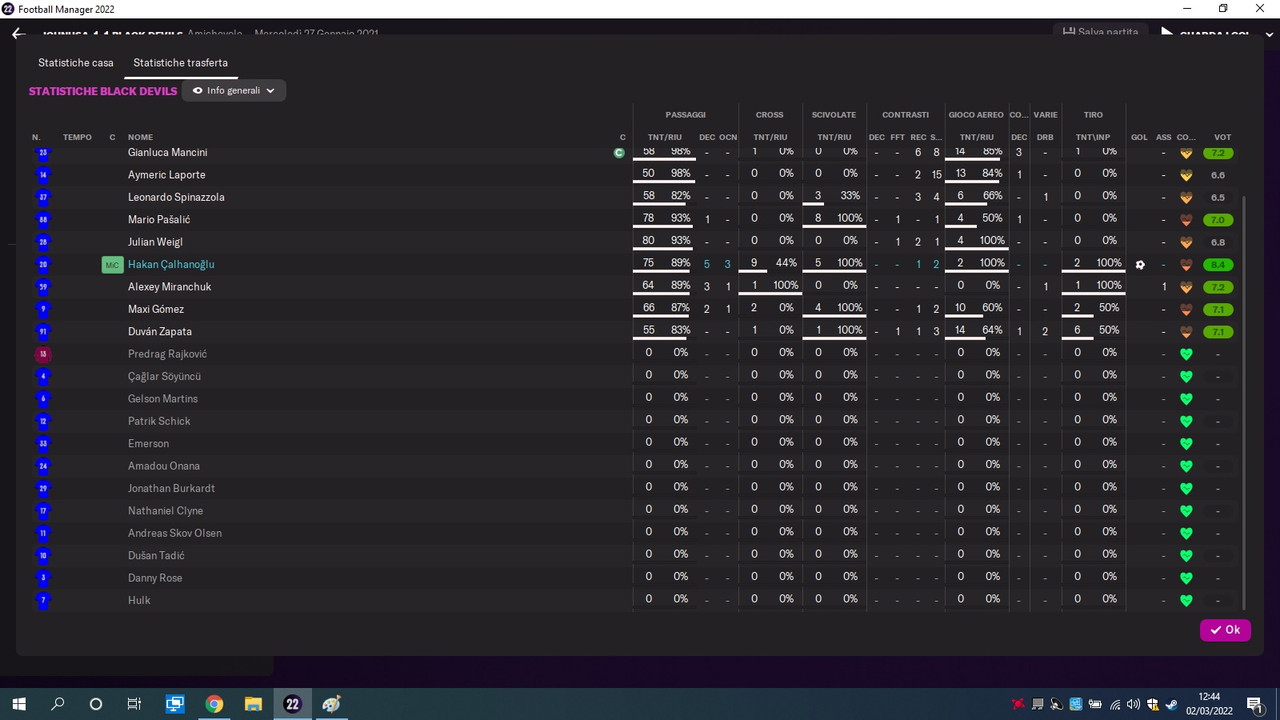
Task: Click the back arrow at top left
Action: click(x=18, y=33)
